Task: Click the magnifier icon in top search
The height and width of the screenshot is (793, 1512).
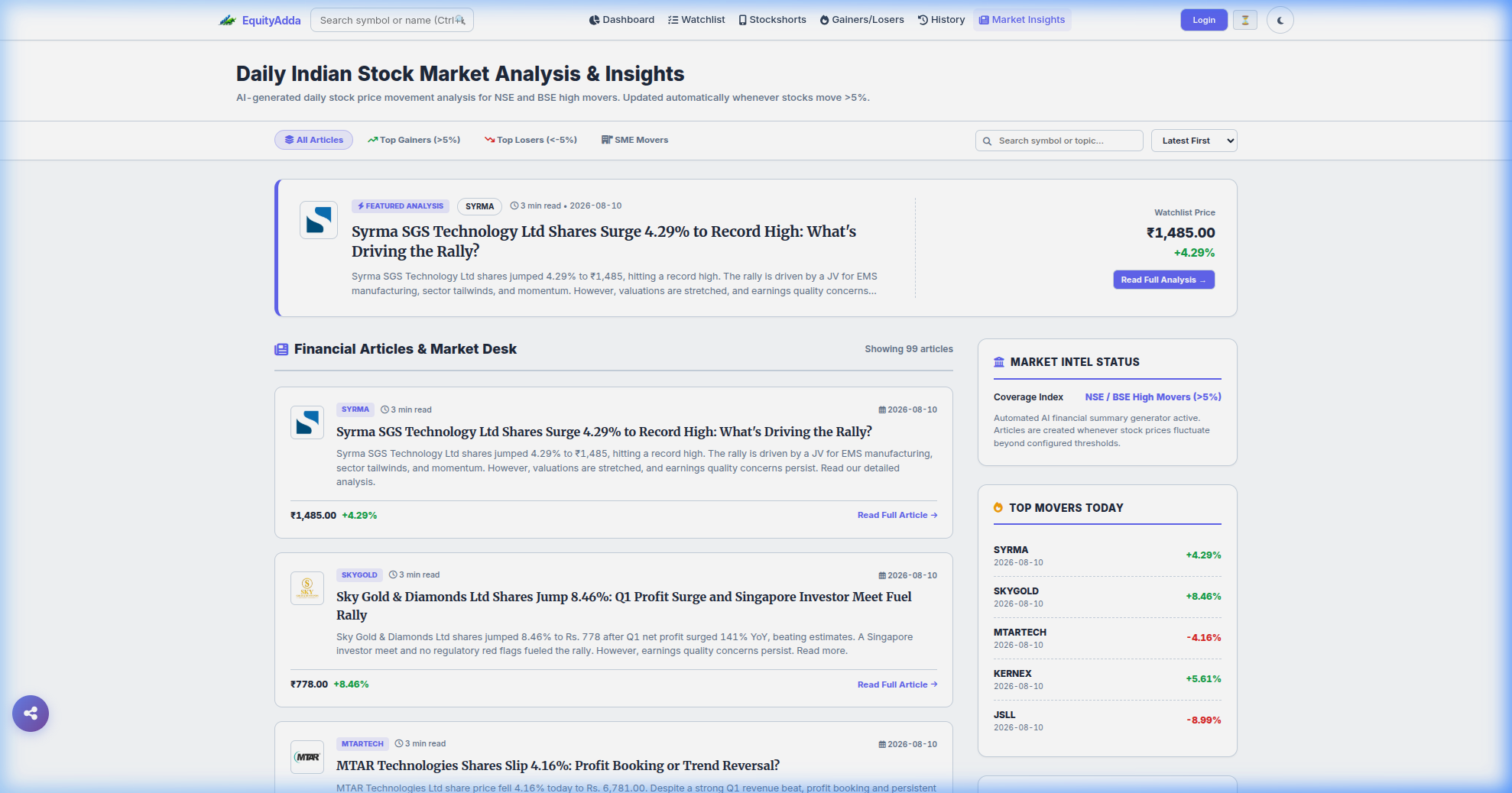Action: [459, 20]
